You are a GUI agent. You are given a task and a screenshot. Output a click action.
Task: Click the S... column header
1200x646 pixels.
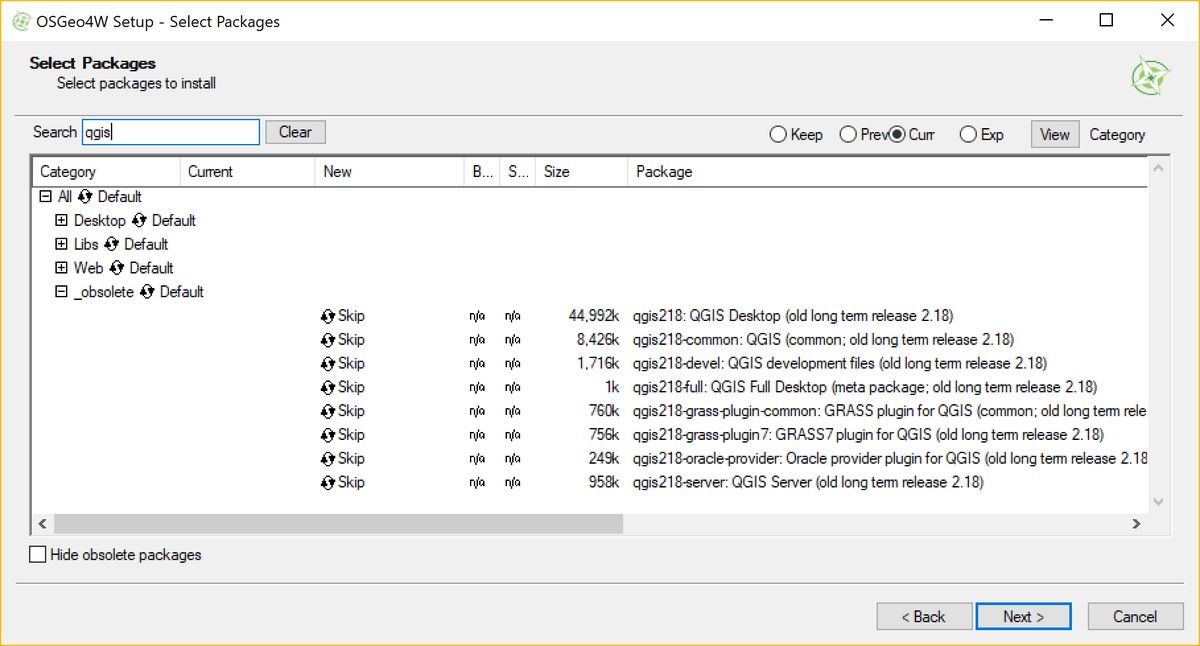[517, 172]
